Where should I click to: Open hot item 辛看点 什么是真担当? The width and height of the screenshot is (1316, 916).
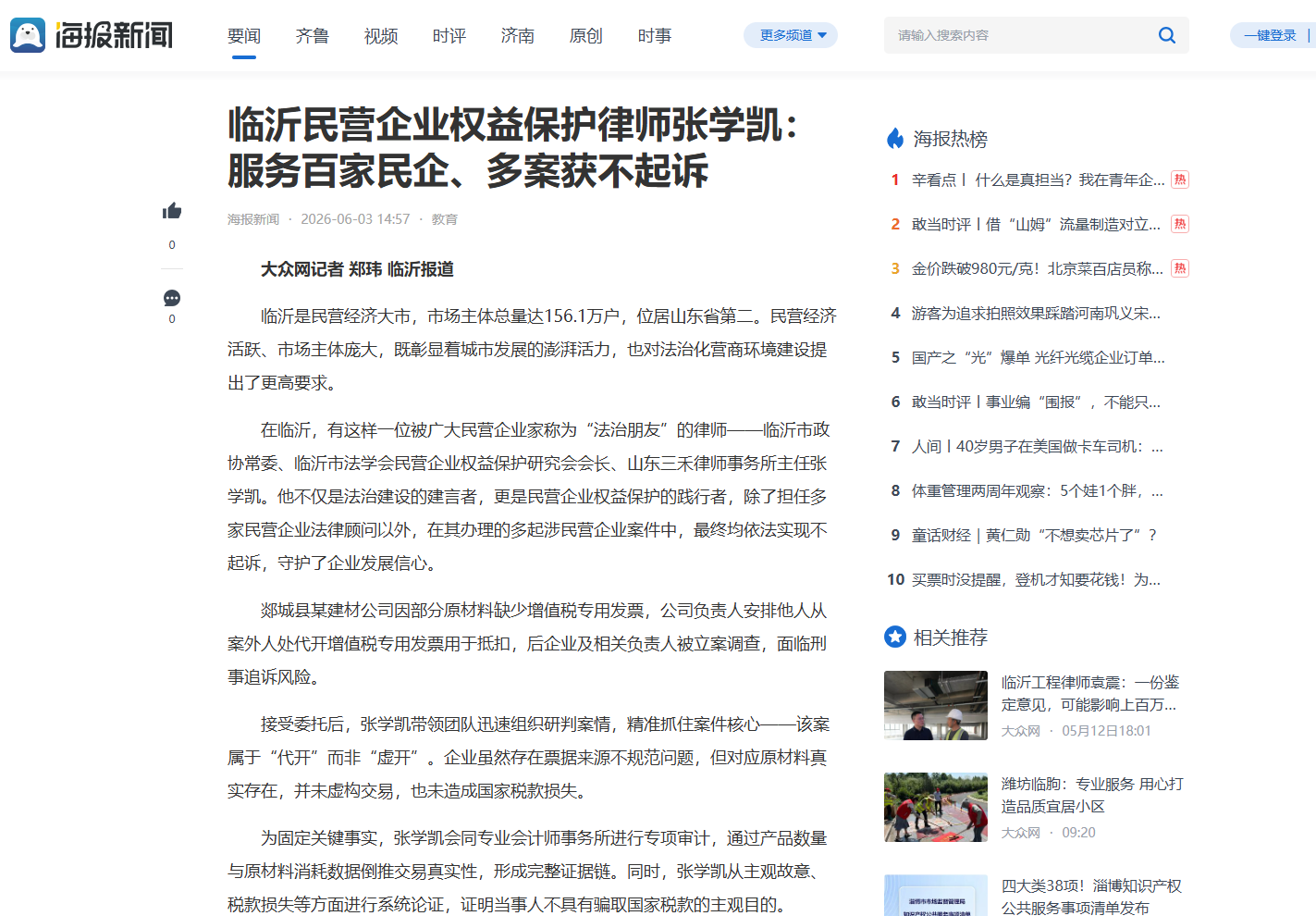pyautogui.click(x=1039, y=180)
